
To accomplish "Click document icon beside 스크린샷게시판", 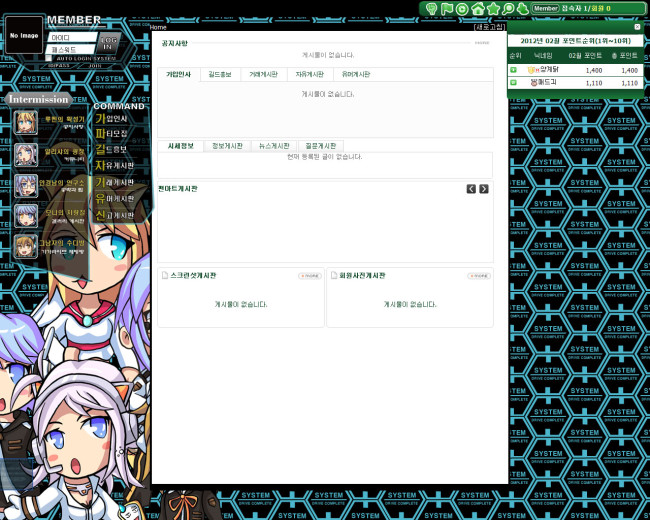I will click(x=165, y=275).
